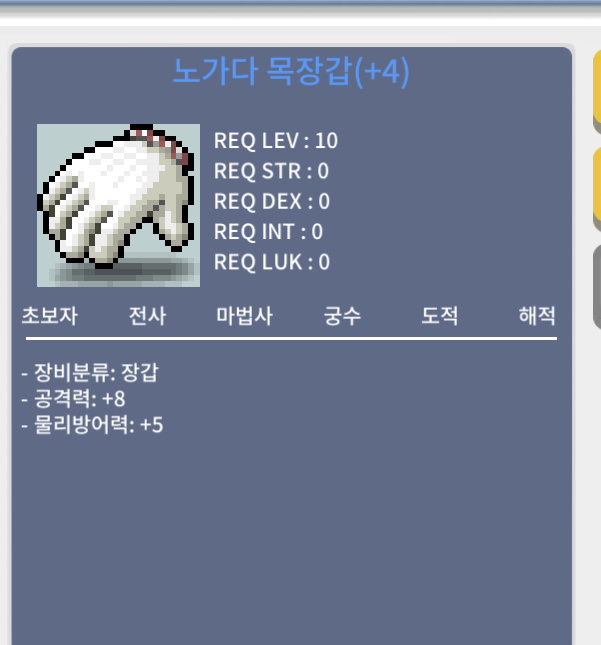Click the 공격력: +8 stat line
Image resolution: width=601 pixels, height=645 pixels.
tap(73, 399)
